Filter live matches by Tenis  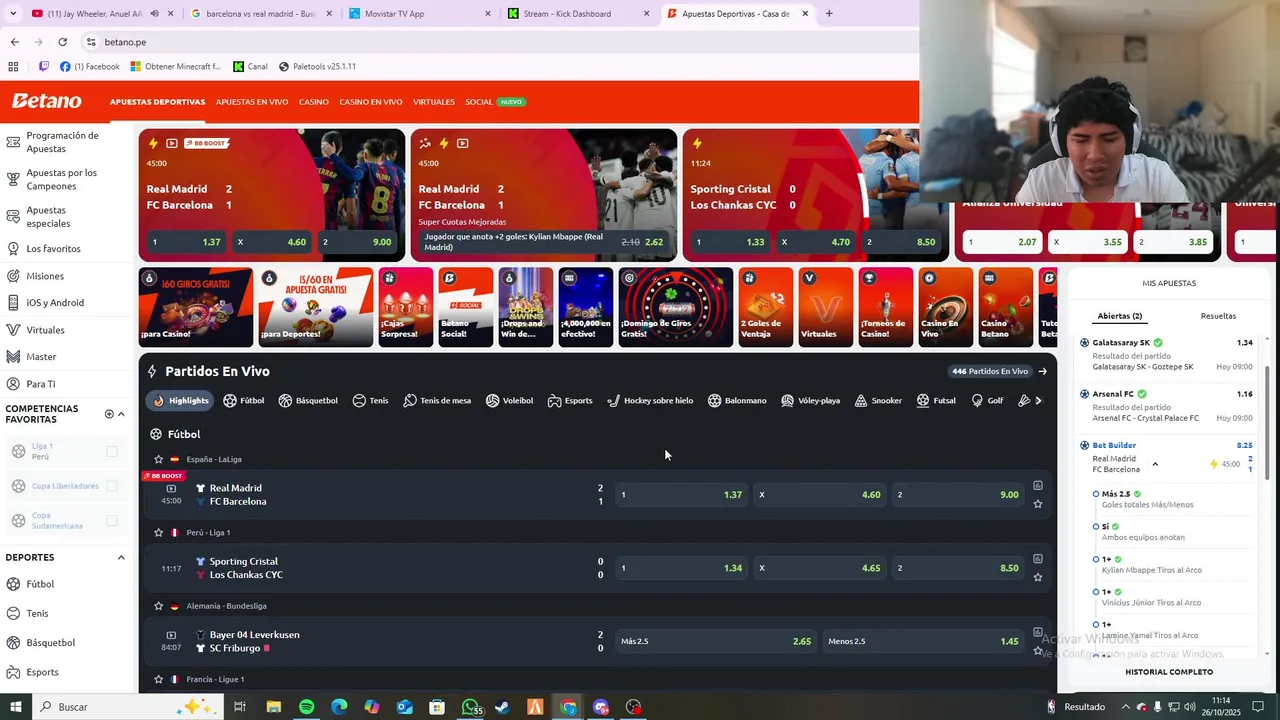point(370,400)
